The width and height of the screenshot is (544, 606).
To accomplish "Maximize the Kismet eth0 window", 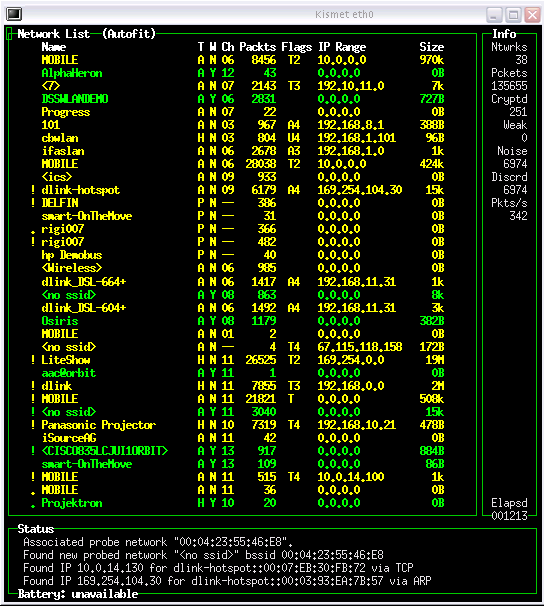I will [513, 15].
